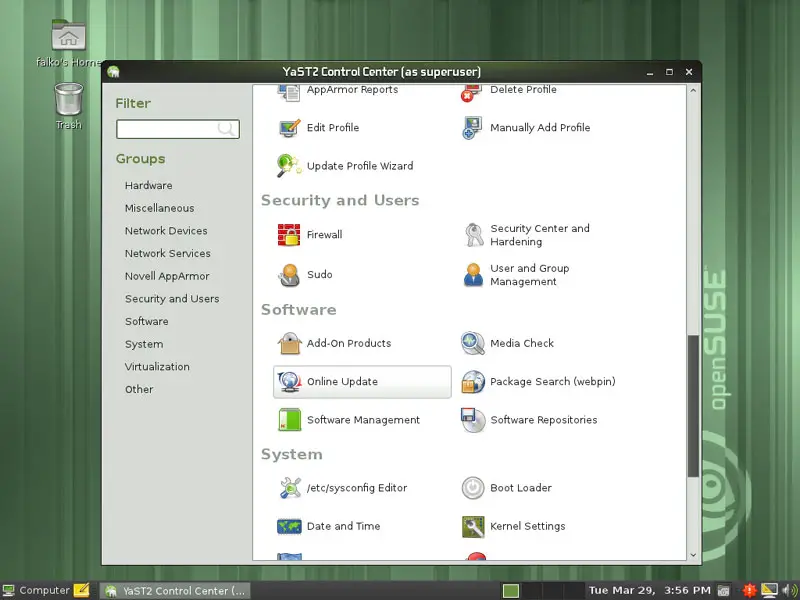Click the vertical scrollbar thumb

[693, 406]
